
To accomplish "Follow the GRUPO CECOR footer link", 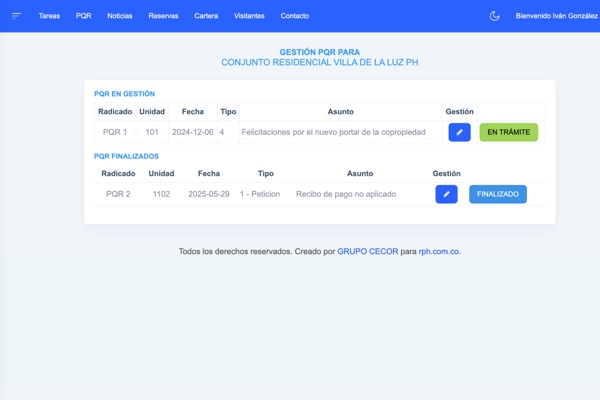I will tap(367, 252).
